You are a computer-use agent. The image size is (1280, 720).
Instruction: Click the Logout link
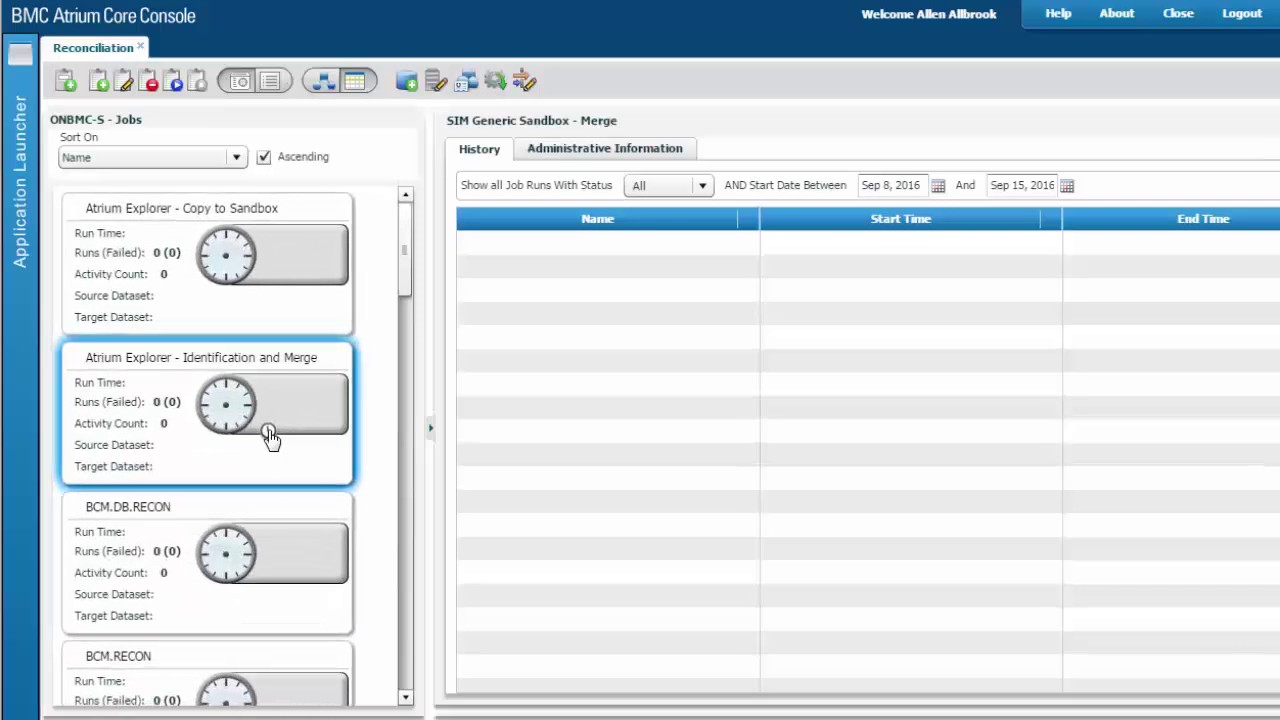(1242, 13)
